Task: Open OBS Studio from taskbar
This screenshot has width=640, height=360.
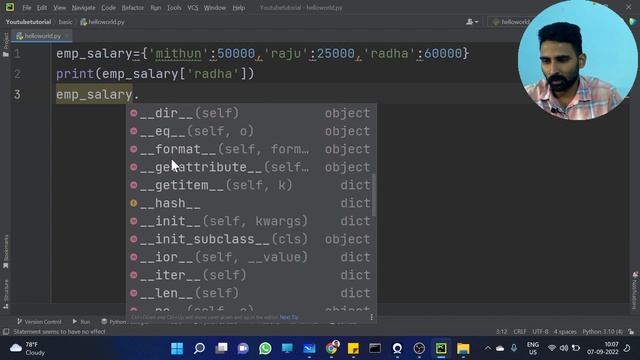Action: (419, 349)
